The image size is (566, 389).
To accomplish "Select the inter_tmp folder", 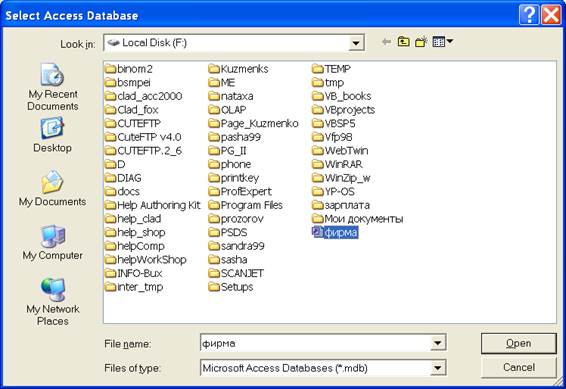I will tap(134, 287).
